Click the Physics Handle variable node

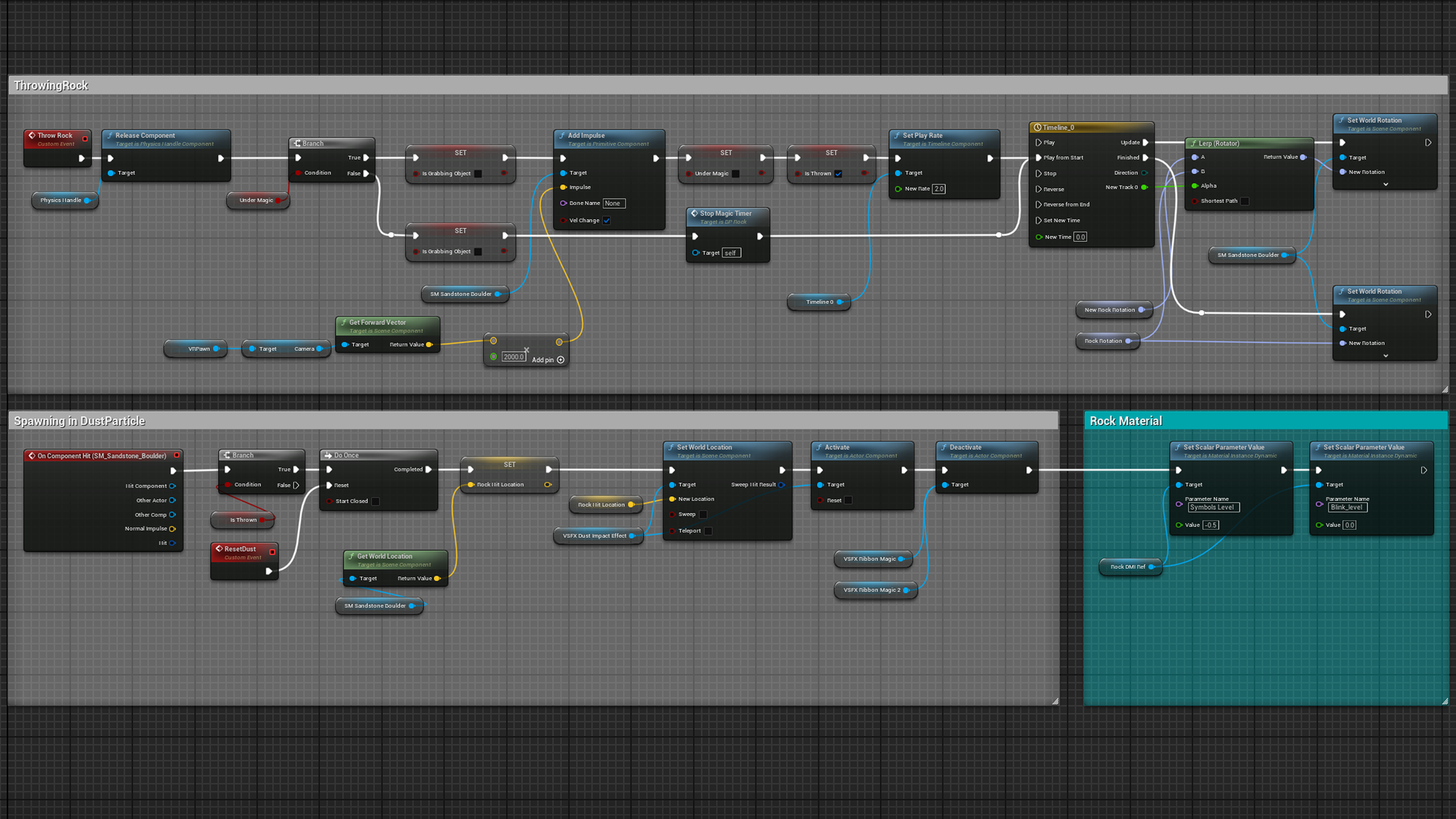point(61,200)
